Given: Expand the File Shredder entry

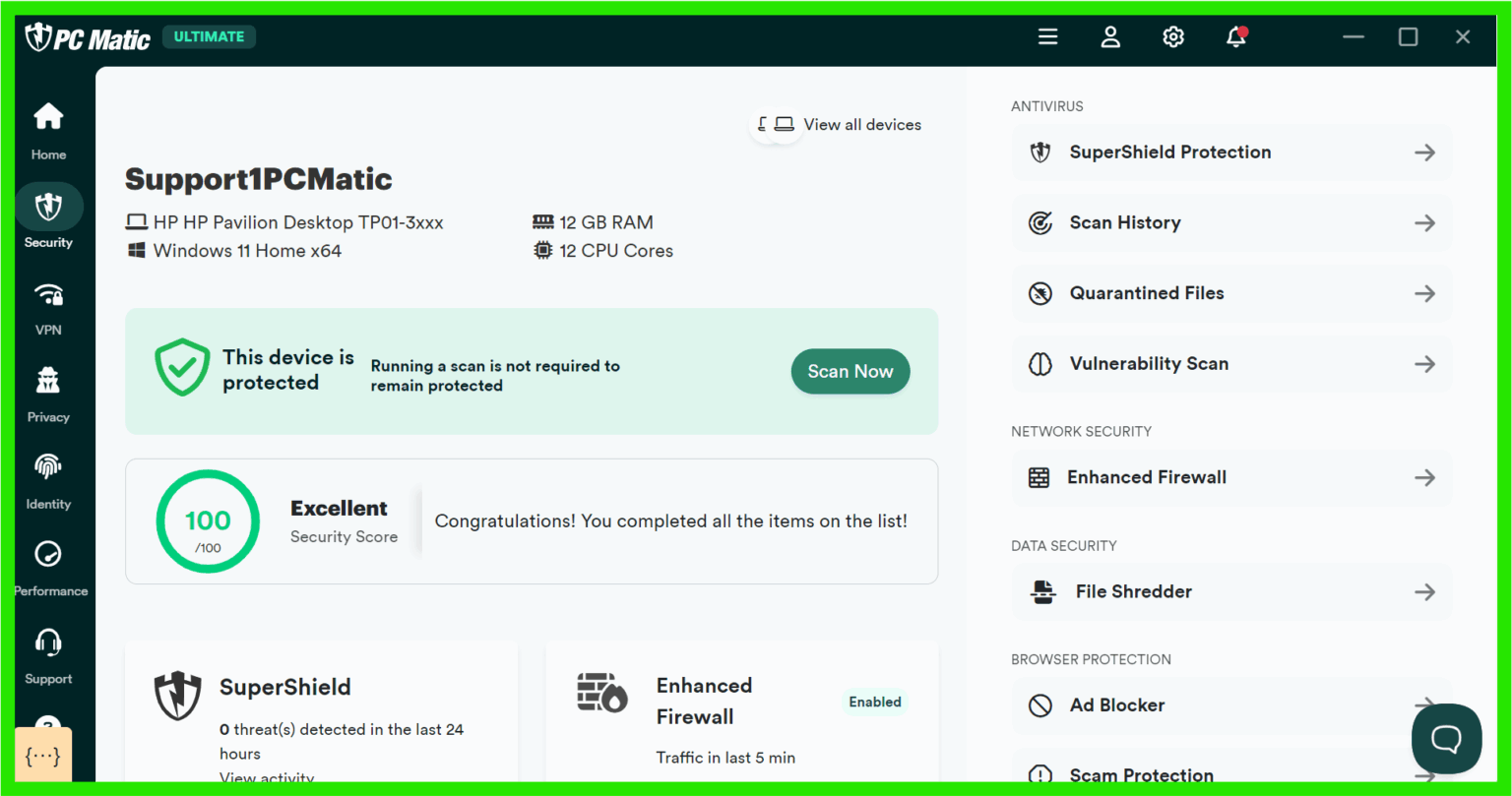Looking at the screenshot, I should pyautogui.click(x=1230, y=591).
